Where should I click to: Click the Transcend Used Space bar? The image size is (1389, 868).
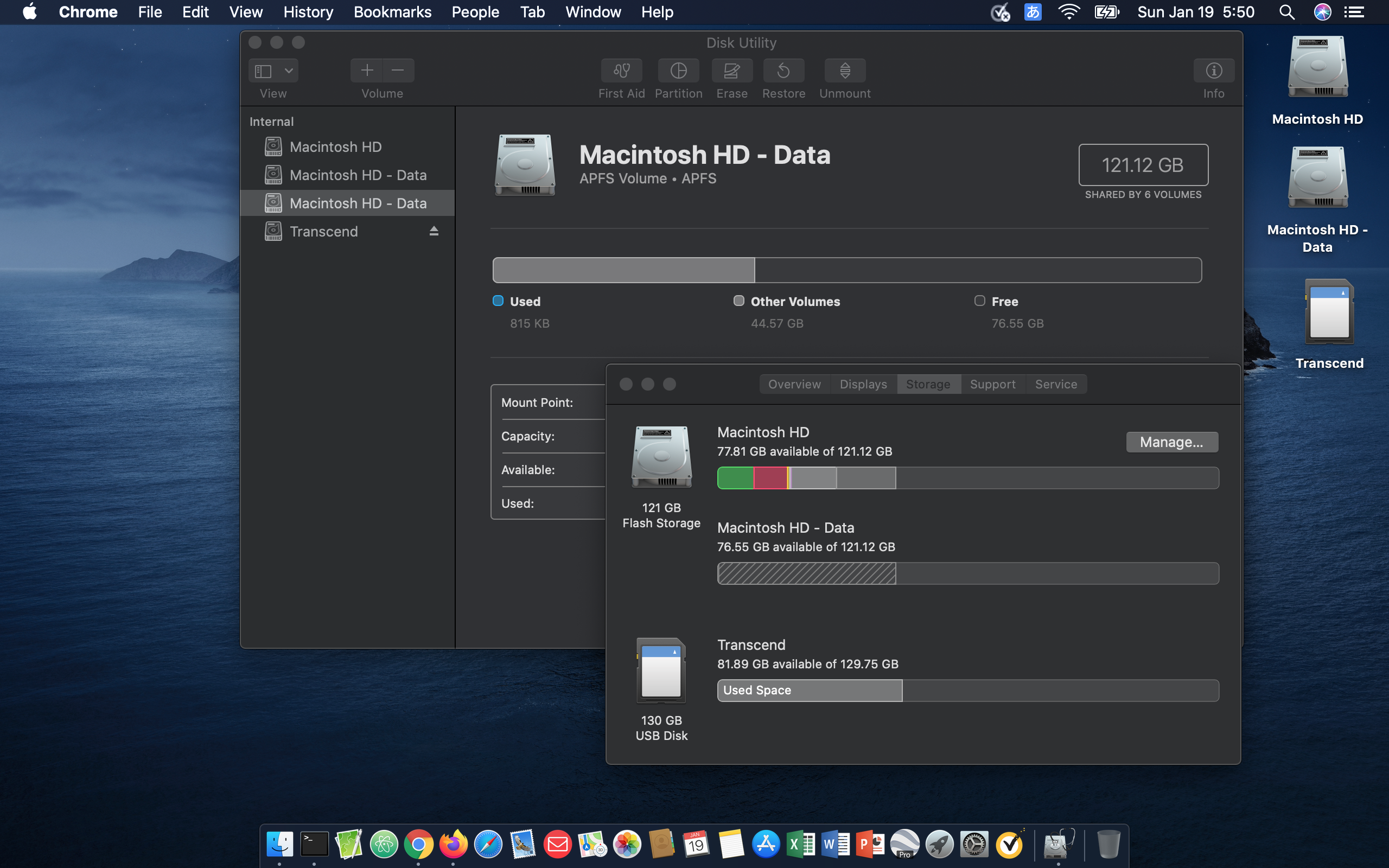pyautogui.click(x=810, y=691)
